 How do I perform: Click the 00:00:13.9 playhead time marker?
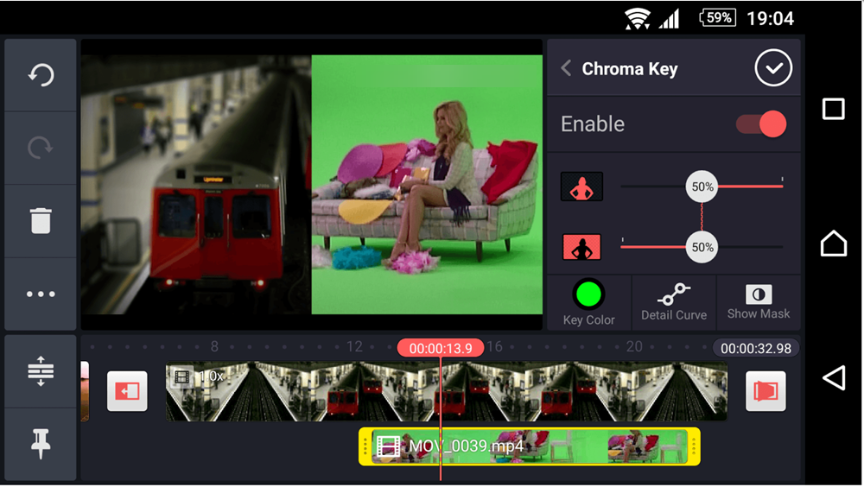coord(440,348)
